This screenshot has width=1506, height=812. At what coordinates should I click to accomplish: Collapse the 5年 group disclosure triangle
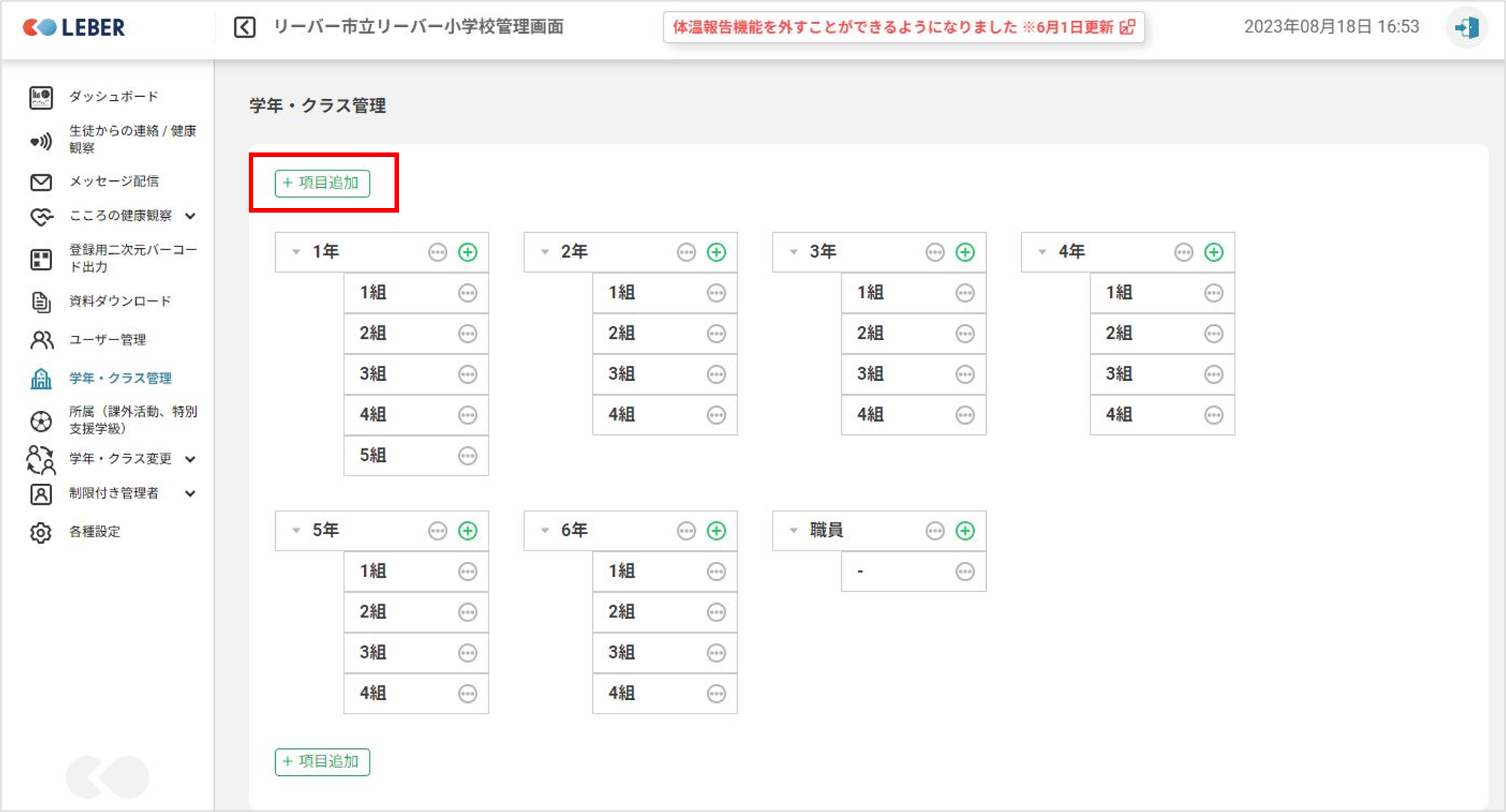click(x=296, y=531)
